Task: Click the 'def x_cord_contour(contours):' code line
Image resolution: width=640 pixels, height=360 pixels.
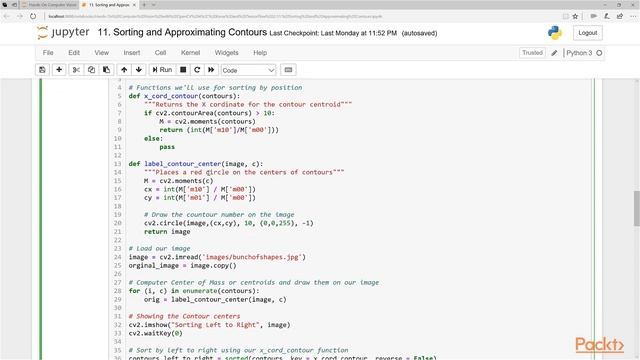Action: pyautogui.click(x=184, y=96)
